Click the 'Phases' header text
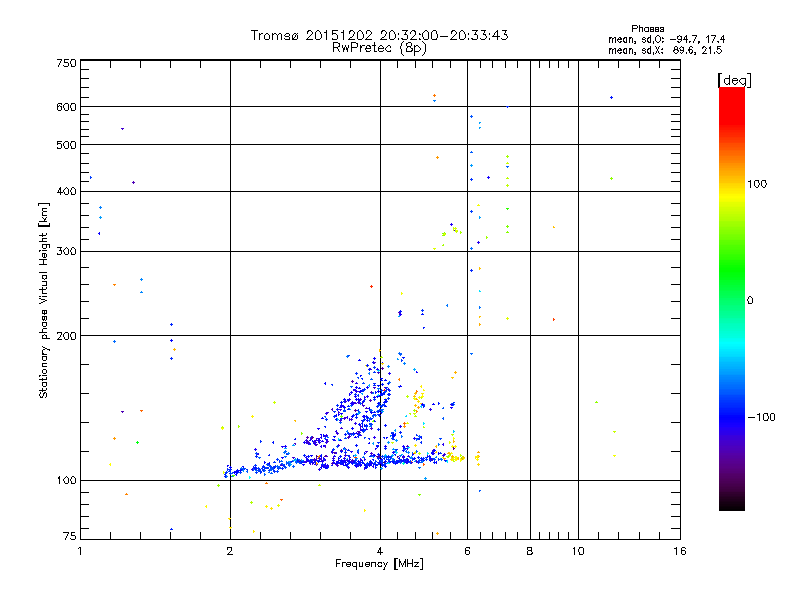 click(x=647, y=29)
